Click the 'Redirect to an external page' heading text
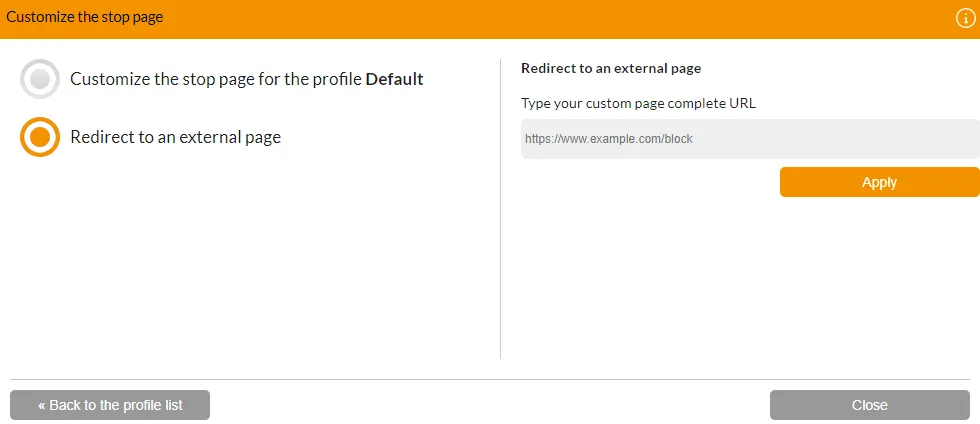 click(611, 68)
